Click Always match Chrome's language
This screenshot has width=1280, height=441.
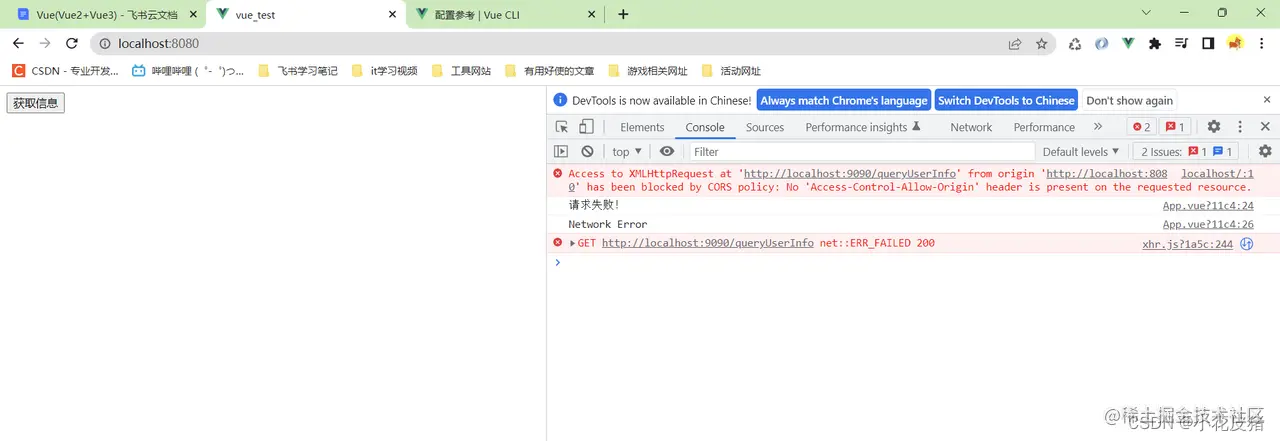844,100
